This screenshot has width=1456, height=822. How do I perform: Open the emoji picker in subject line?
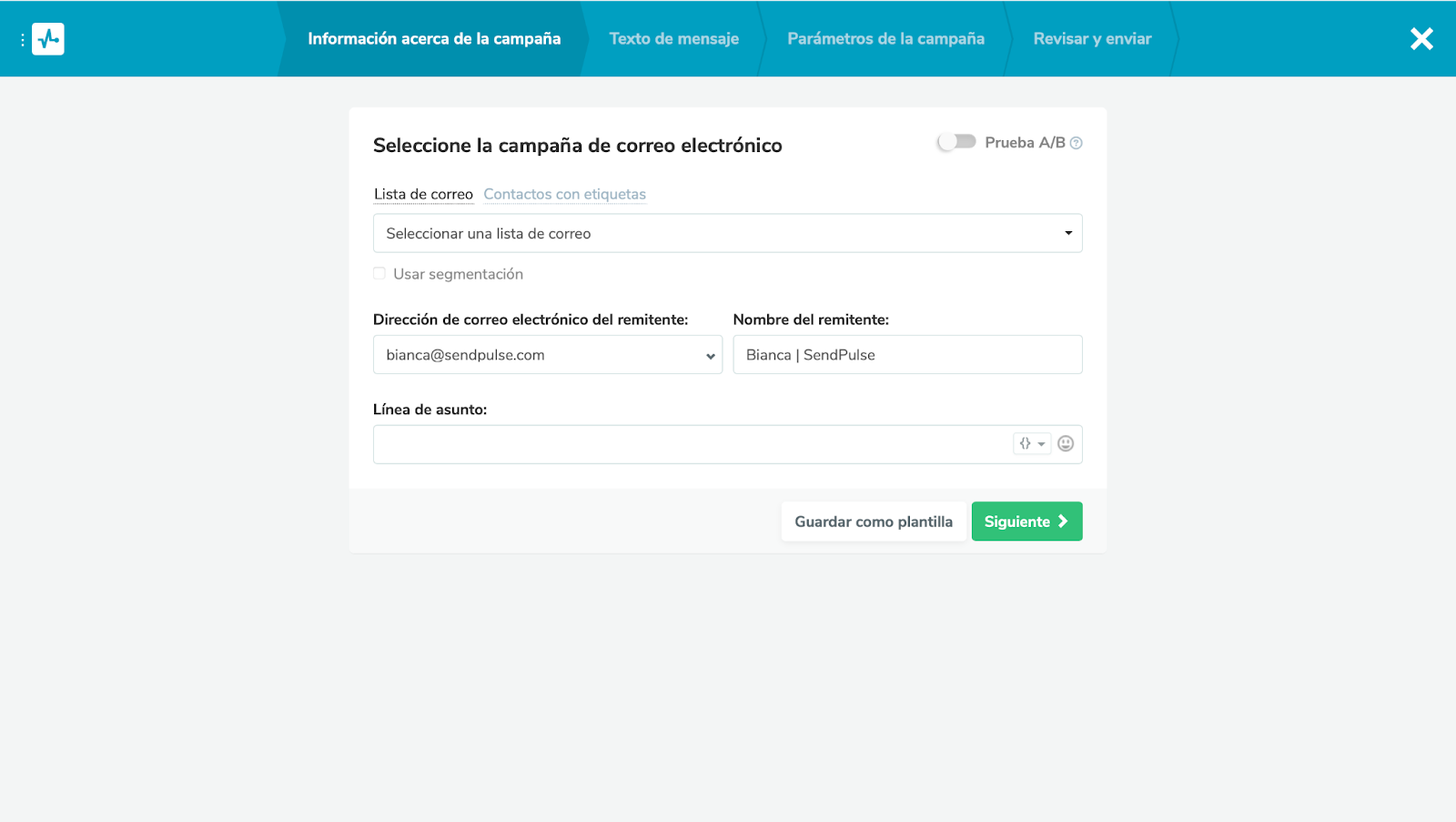[x=1066, y=443]
